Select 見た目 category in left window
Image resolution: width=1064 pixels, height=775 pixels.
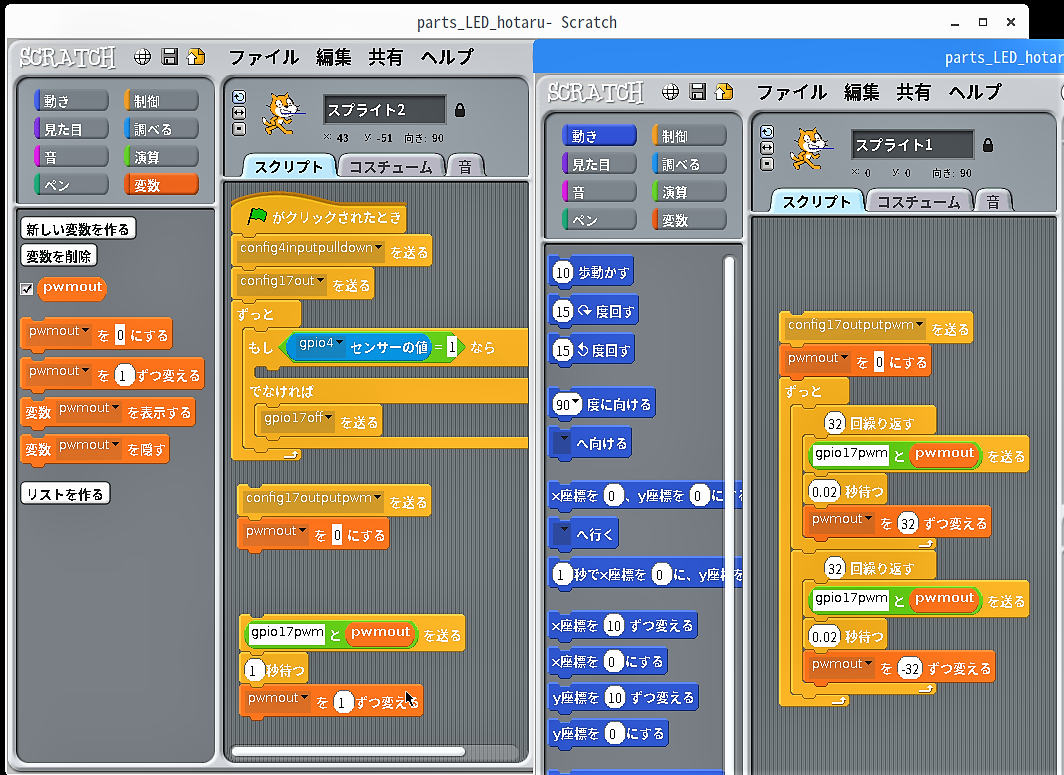coord(71,128)
